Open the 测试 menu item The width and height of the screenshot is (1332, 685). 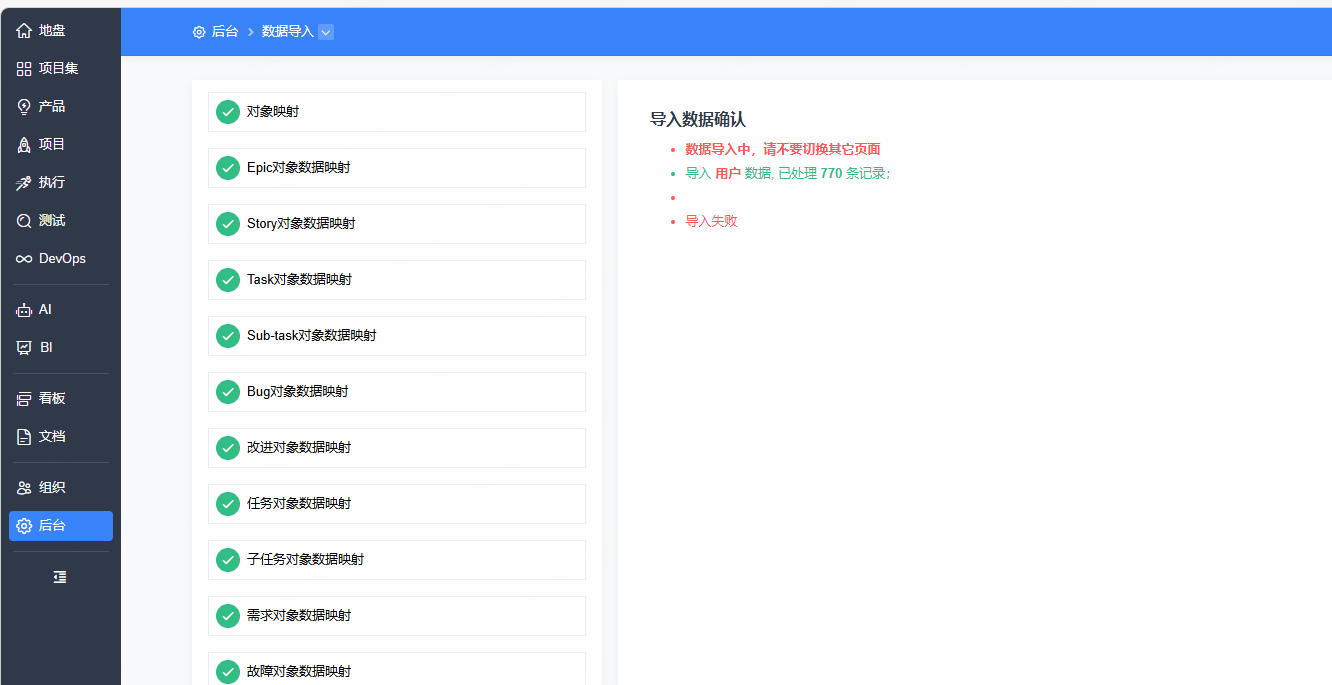pos(61,221)
